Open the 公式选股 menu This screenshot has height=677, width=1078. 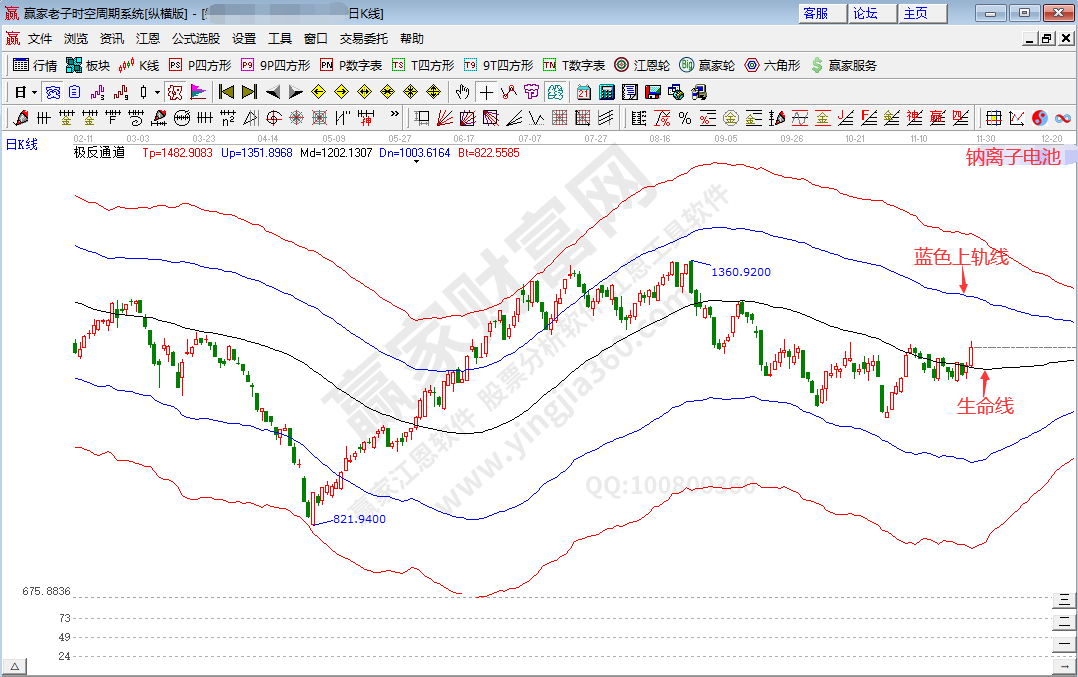196,39
